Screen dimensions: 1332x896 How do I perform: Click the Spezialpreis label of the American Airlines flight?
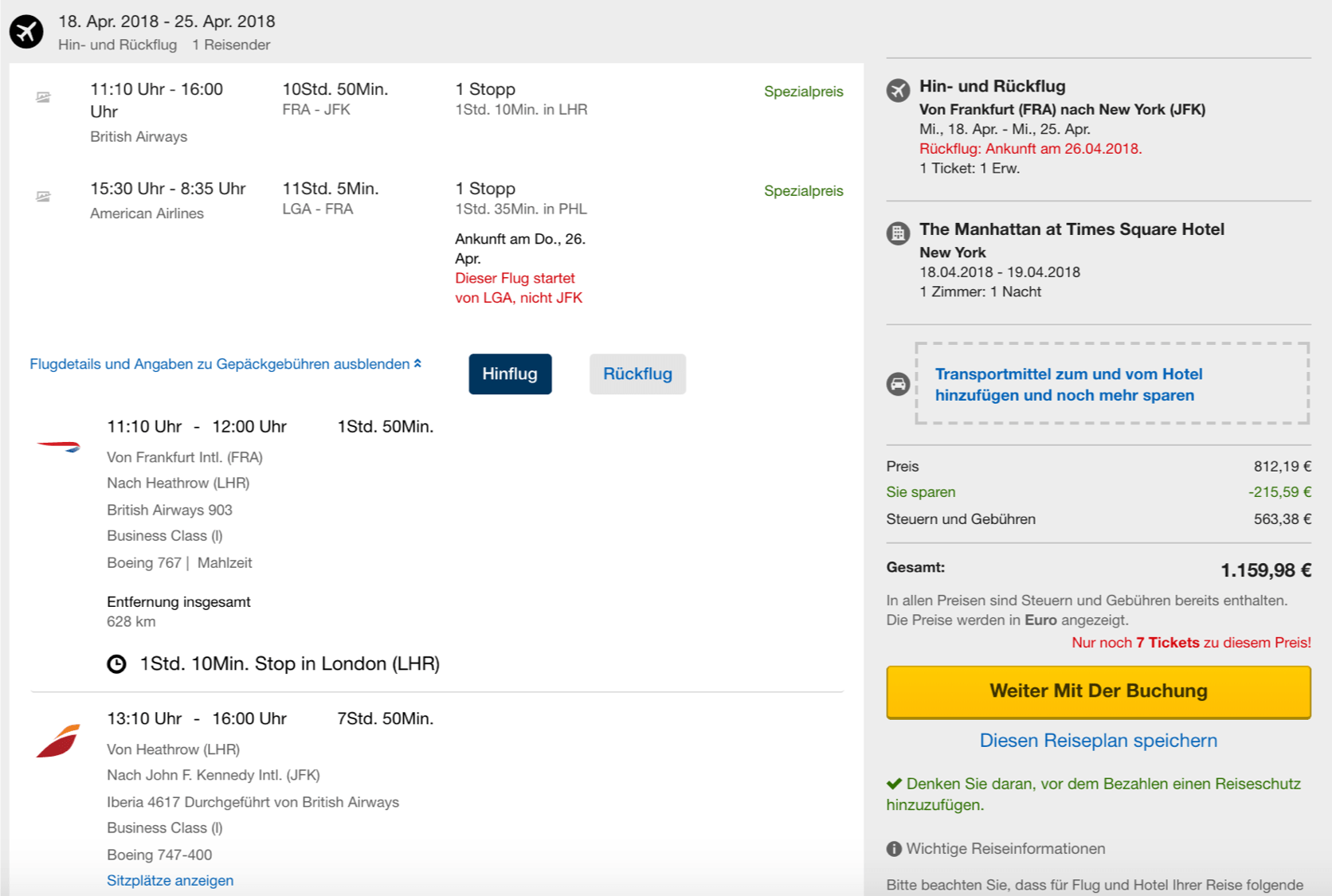804,191
